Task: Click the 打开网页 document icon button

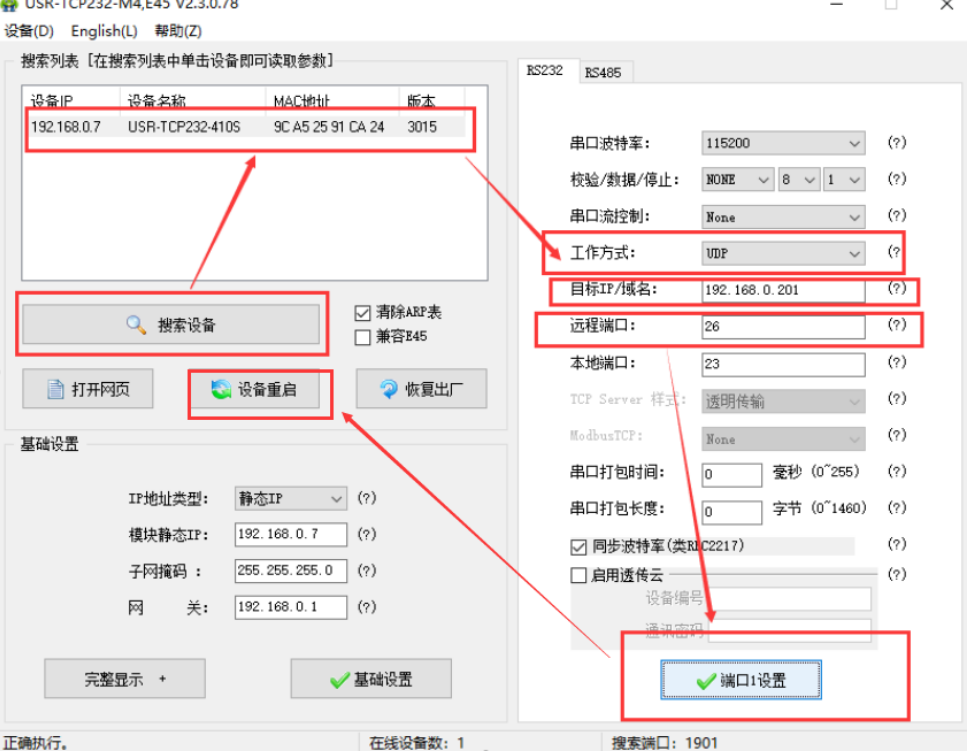Action: coord(89,390)
